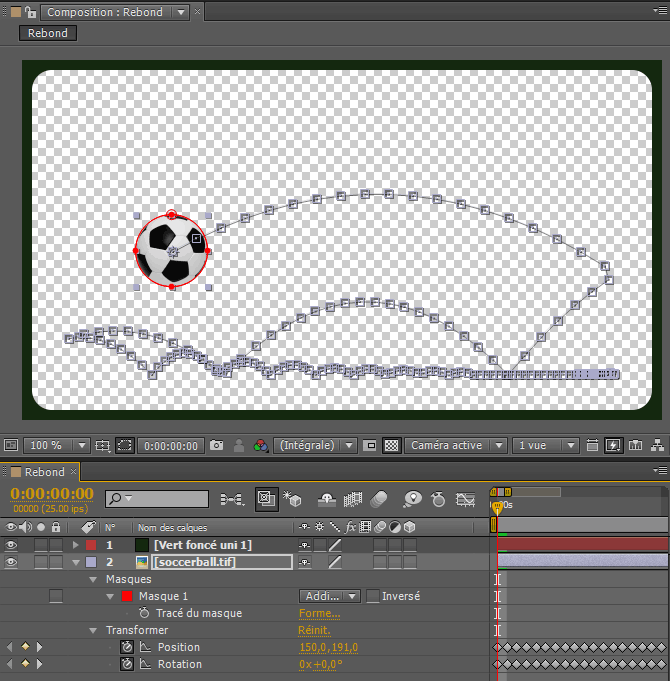Check the Inversé mask checkbox

(x=373, y=596)
